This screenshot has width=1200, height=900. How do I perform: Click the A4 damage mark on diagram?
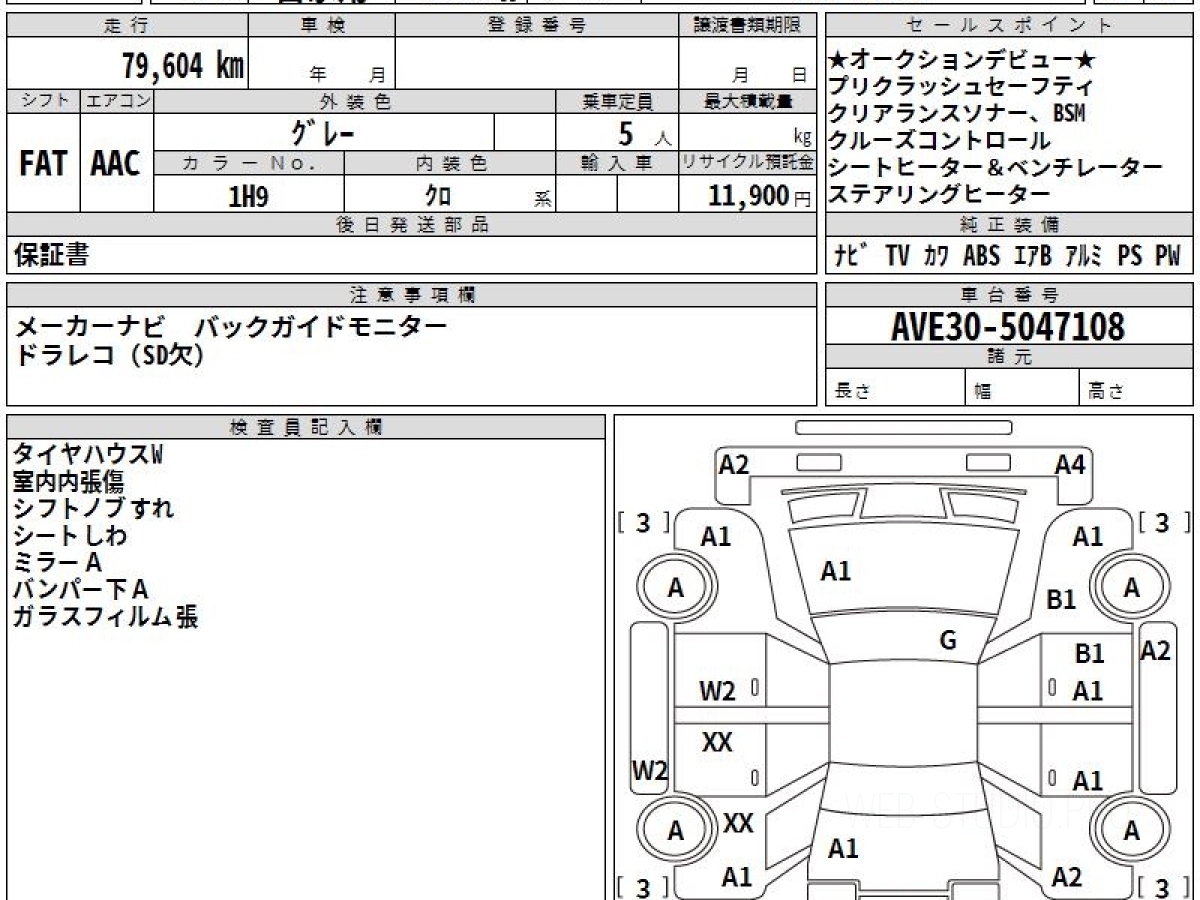[x=1069, y=463]
